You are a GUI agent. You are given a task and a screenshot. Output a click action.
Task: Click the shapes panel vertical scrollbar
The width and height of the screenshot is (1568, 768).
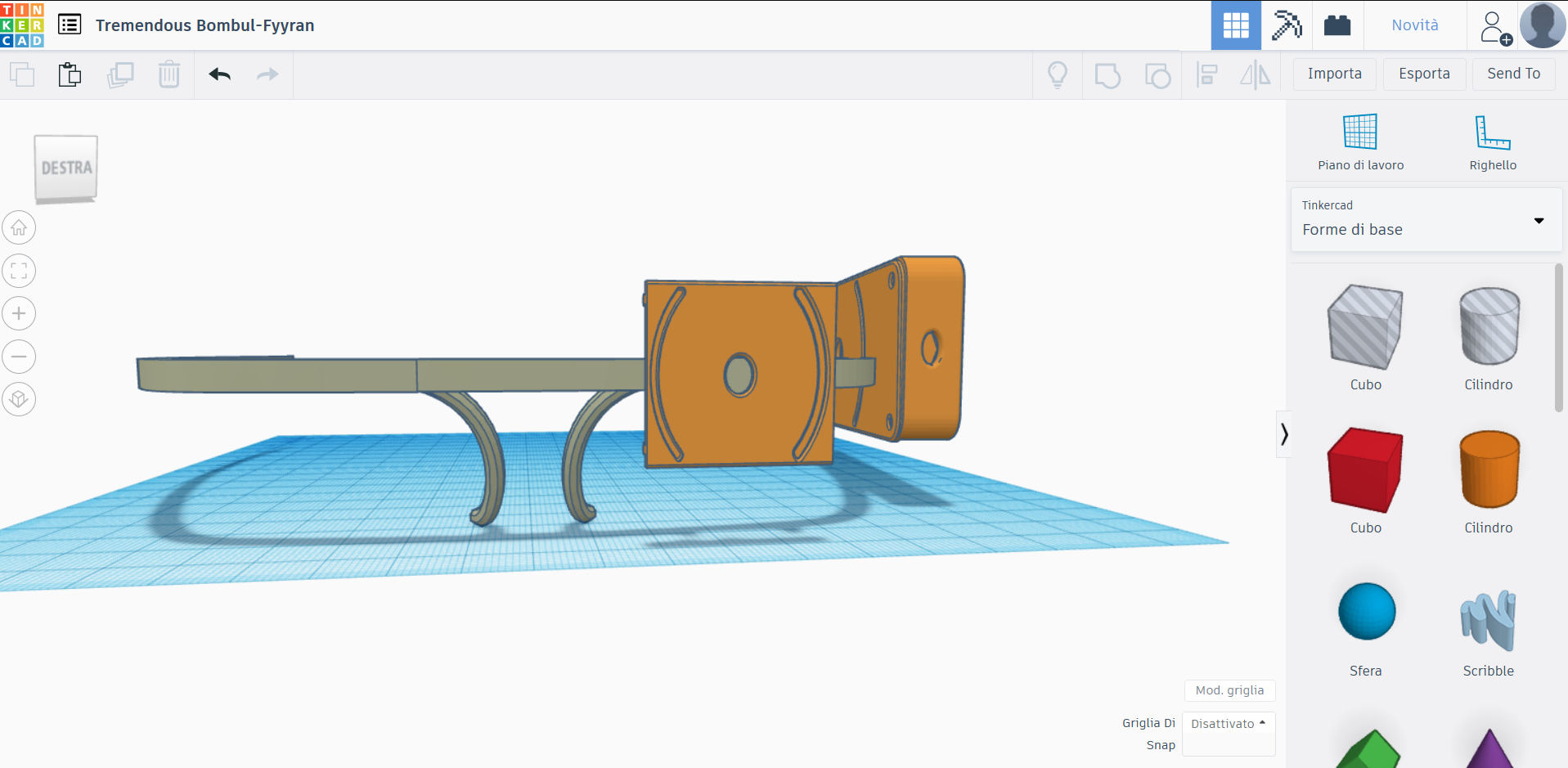click(x=1559, y=338)
